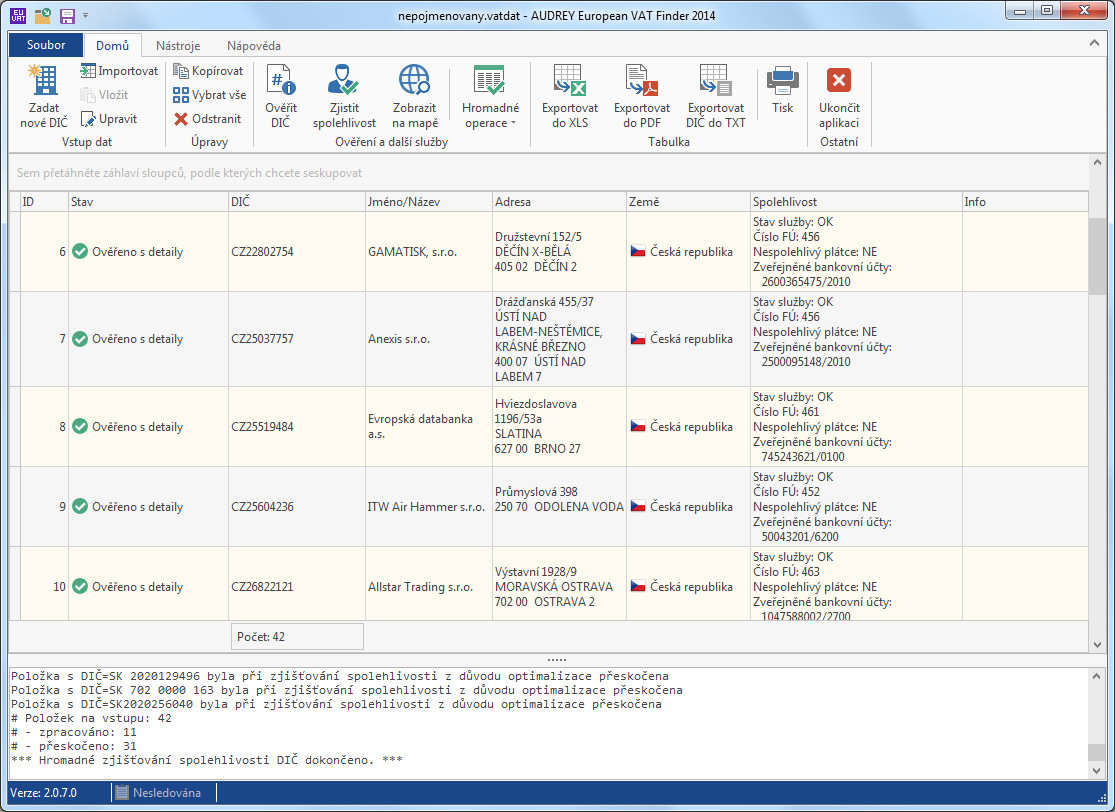Screen dimensions: 1115x812
Task: Collapse the ribbon with the chevron
Action: tap(1094, 43)
